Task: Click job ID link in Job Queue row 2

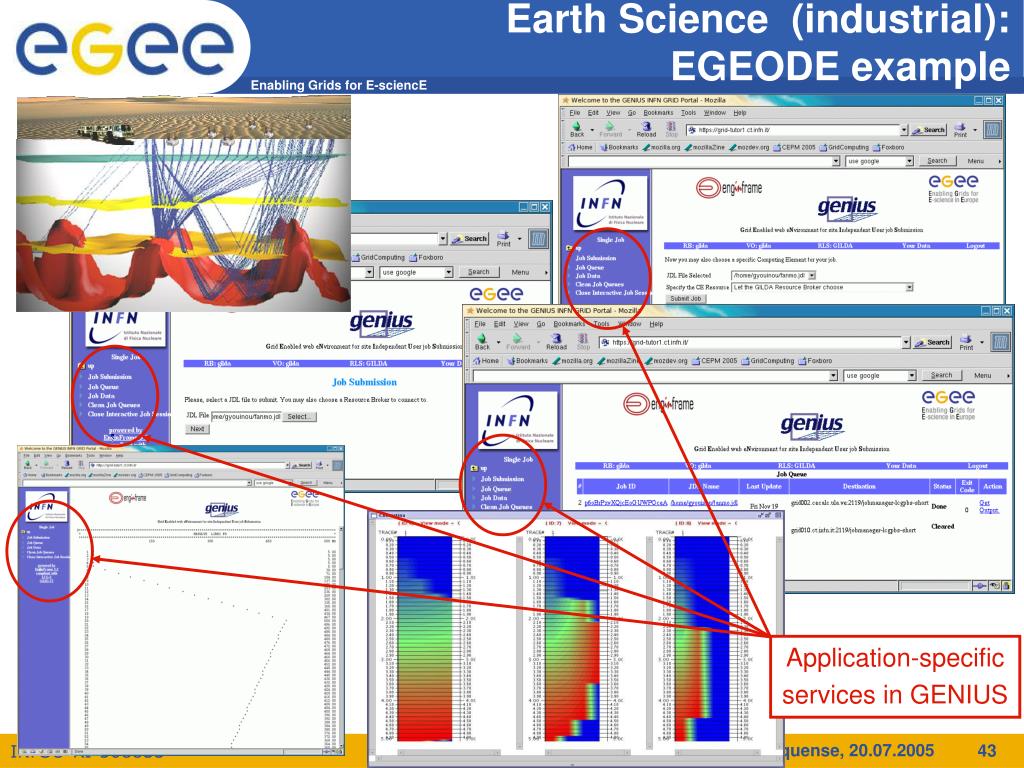Action: (626, 503)
